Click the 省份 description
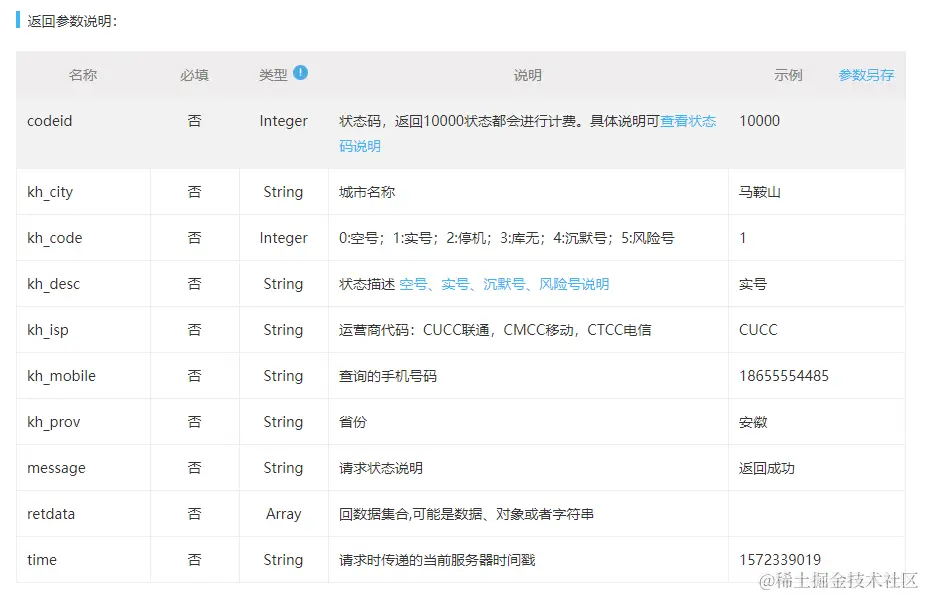Viewport: 925px width, 597px height. coord(353,422)
